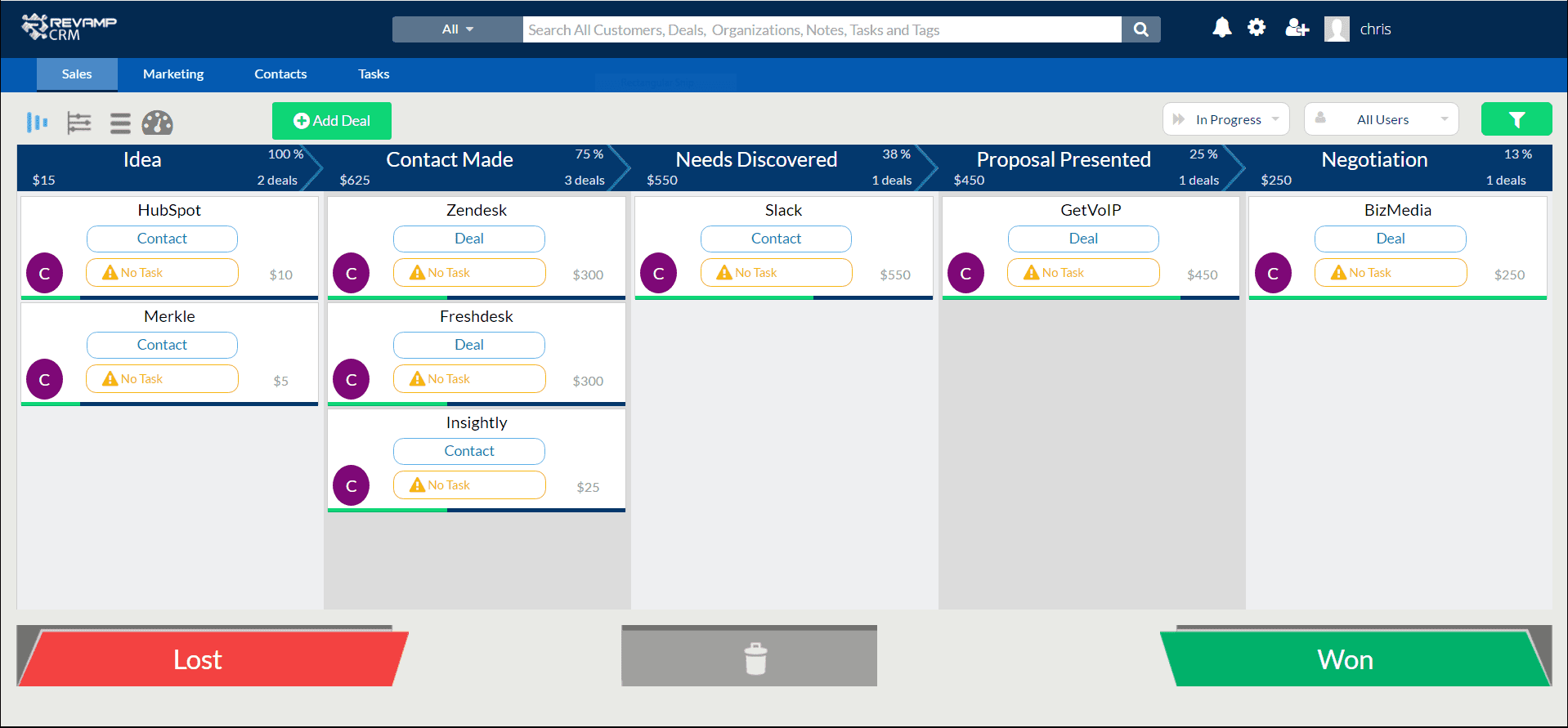This screenshot has width=1568, height=728.
Task: Click the Lost drop zone
Action: pyautogui.click(x=213, y=659)
